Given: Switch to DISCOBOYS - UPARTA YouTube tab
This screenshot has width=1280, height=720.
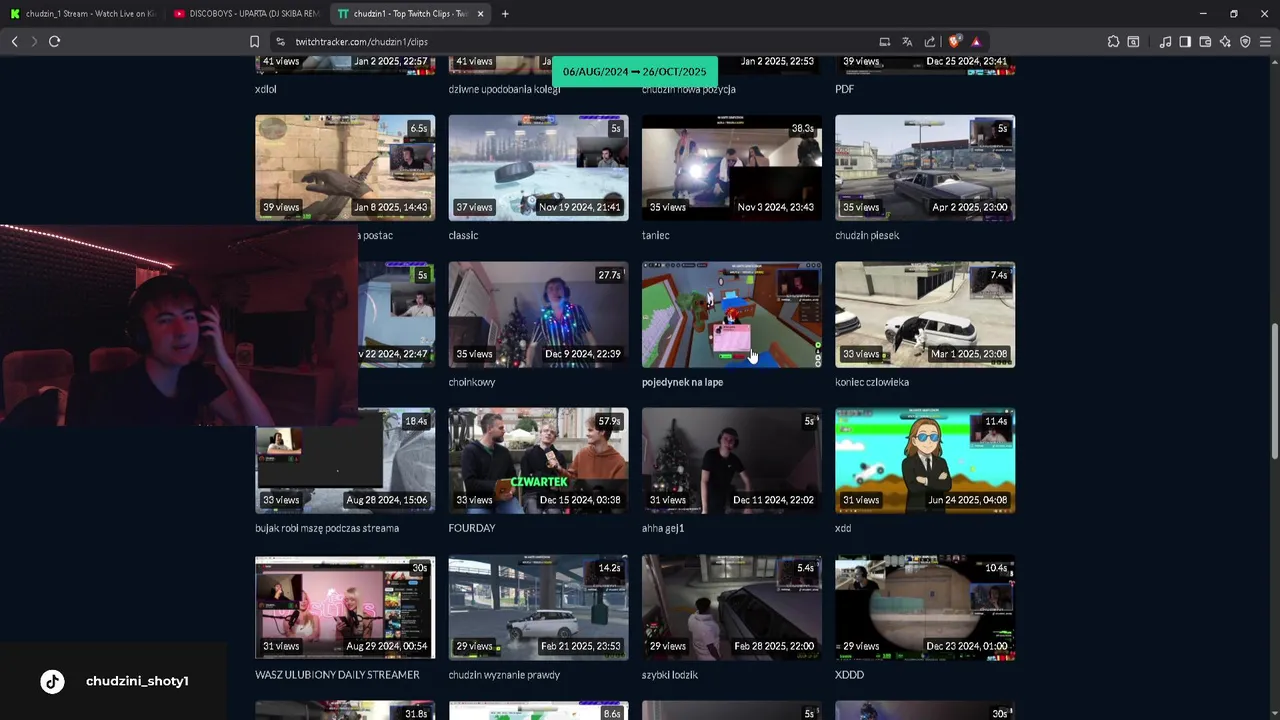Looking at the screenshot, I should click(x=245, y=14).
